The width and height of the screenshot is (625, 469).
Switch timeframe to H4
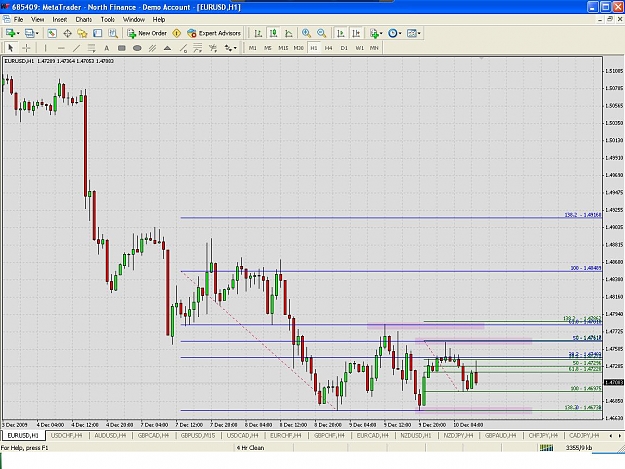click(x=328, y=48)
